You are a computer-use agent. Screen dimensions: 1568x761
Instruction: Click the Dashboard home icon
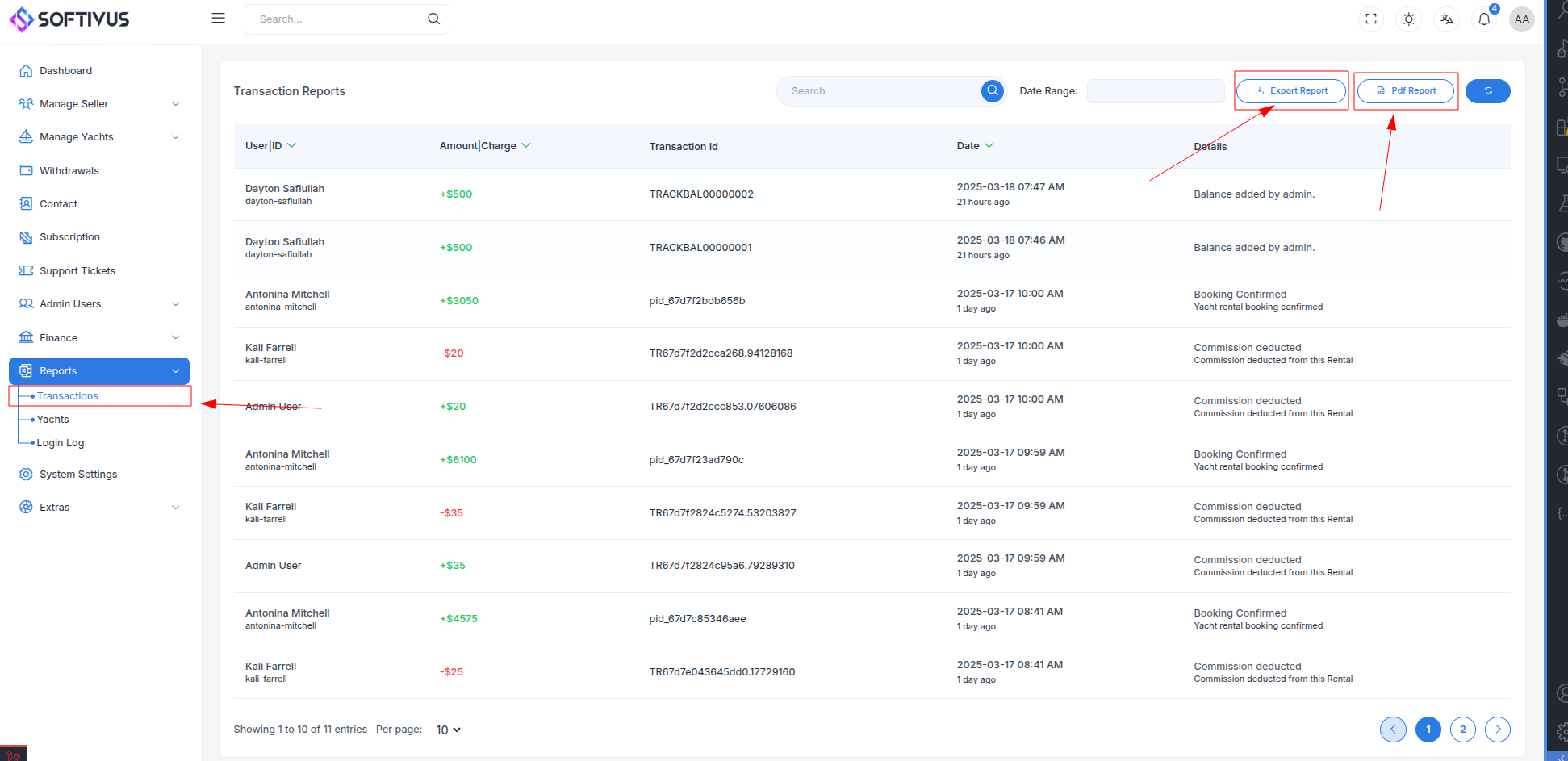point(26,70)
